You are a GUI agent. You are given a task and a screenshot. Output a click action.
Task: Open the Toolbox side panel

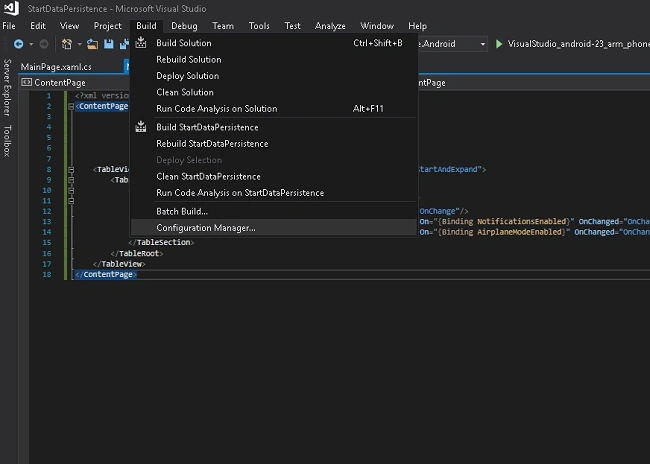(7, 141)
